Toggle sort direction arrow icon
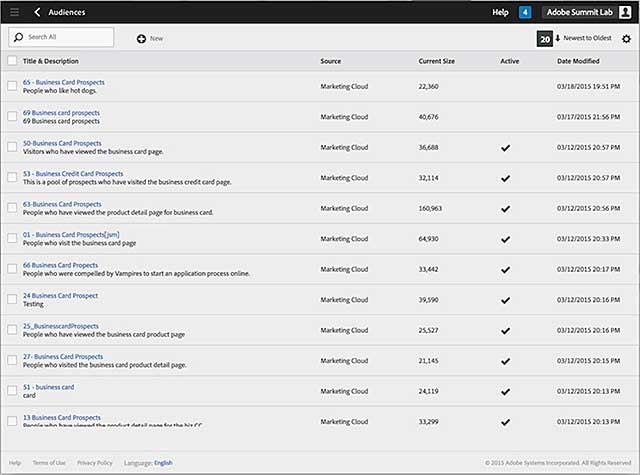Viewport: 640px width, 475px height. click(x=558, y=38)
